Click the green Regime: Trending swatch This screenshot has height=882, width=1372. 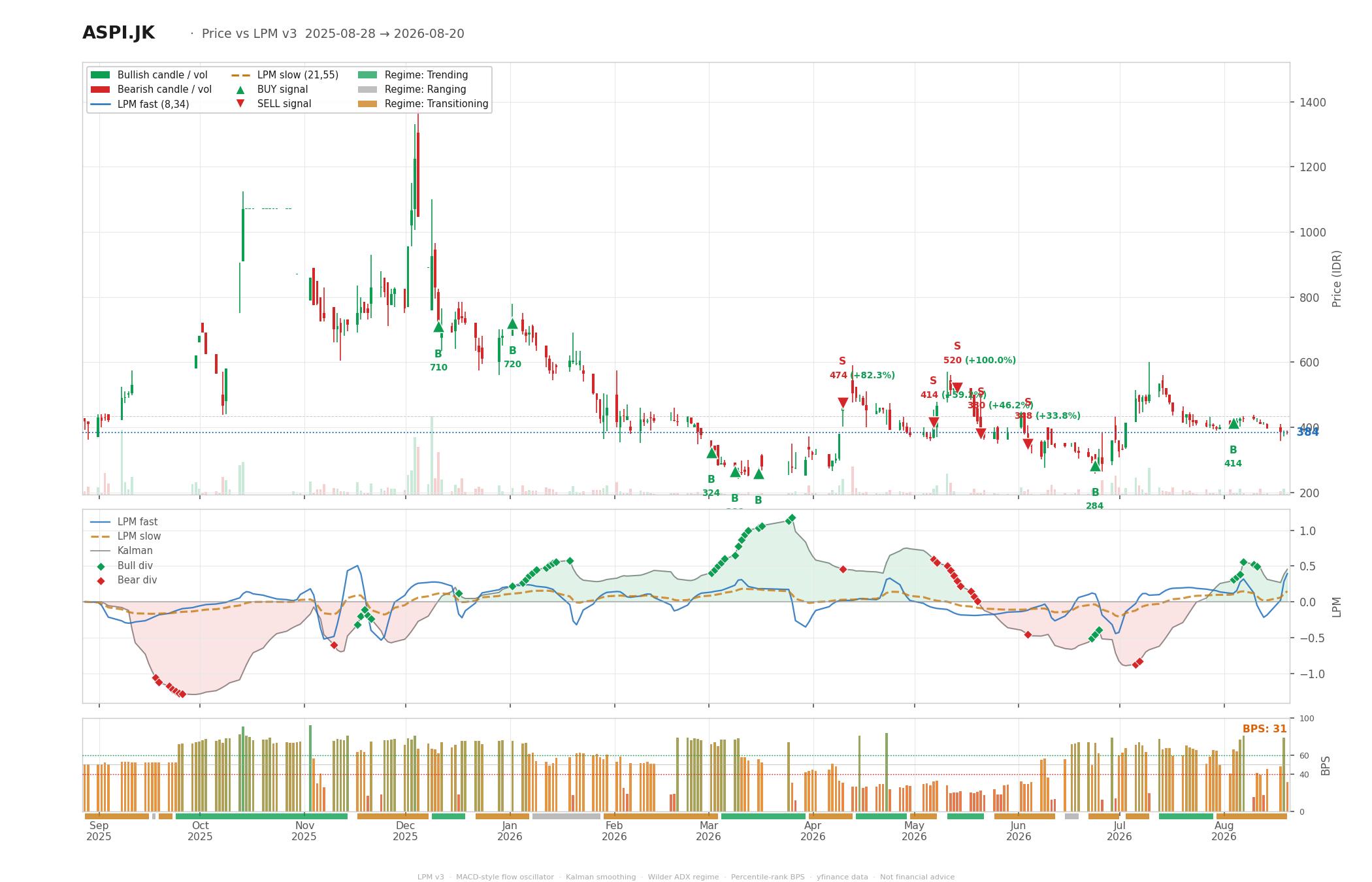pyautogui.click(x=367, y=75)
